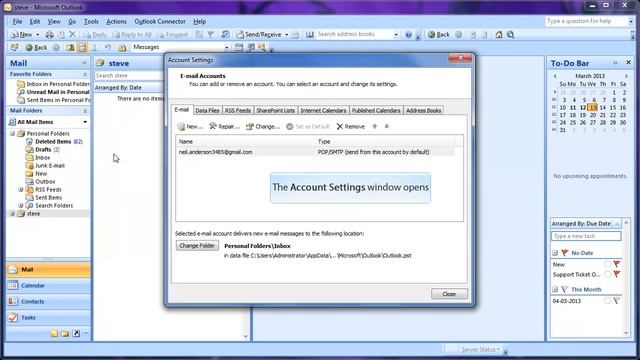Select Unread Mail in Personal favorite folder
The width and height of the screenshot is (640, 360).
click(x=53, y=92)
